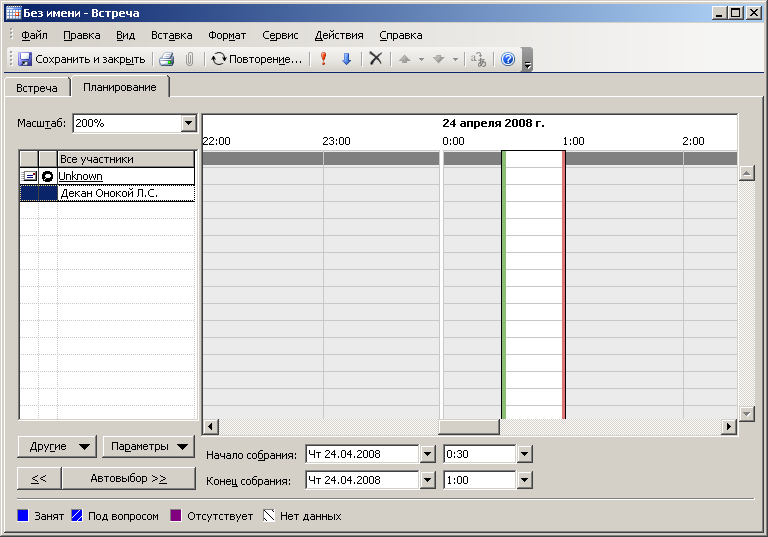
Task: Set low importance with blue arrow
Action: click(346, 59)
